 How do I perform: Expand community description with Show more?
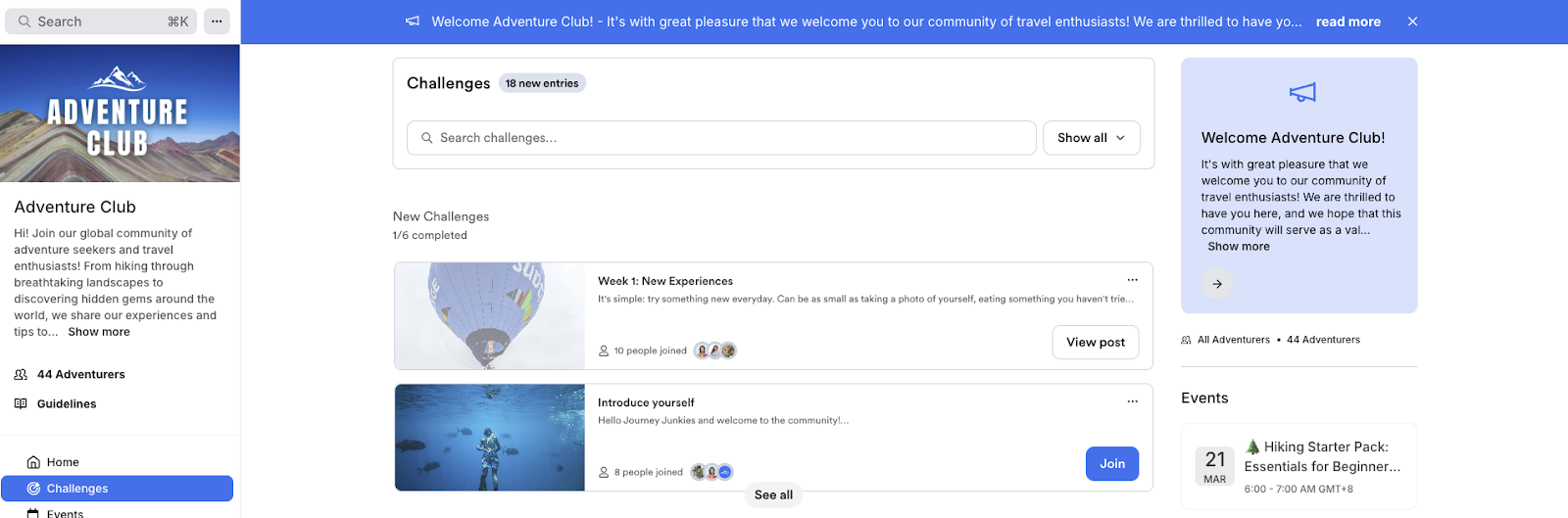(x=99, y=332)
